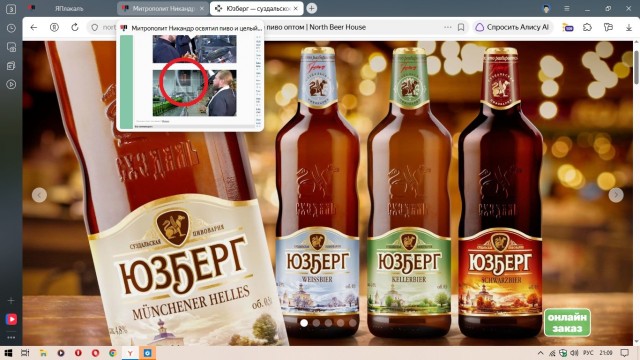Viewport: 640px width, 360px height.
Task: Show the next slide with the right arrow
Action: click(x=616, y=195)
